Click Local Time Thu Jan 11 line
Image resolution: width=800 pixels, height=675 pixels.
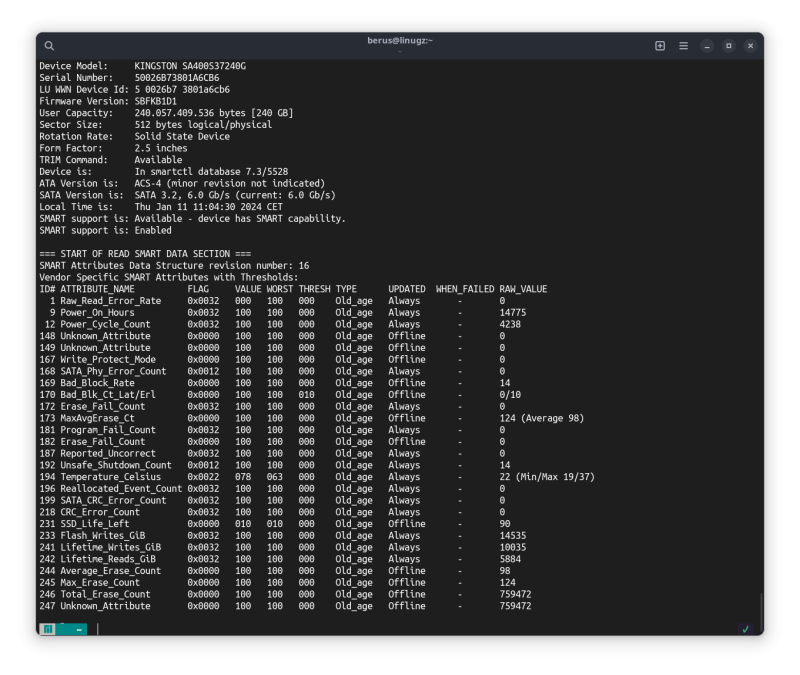coord(161,207)
